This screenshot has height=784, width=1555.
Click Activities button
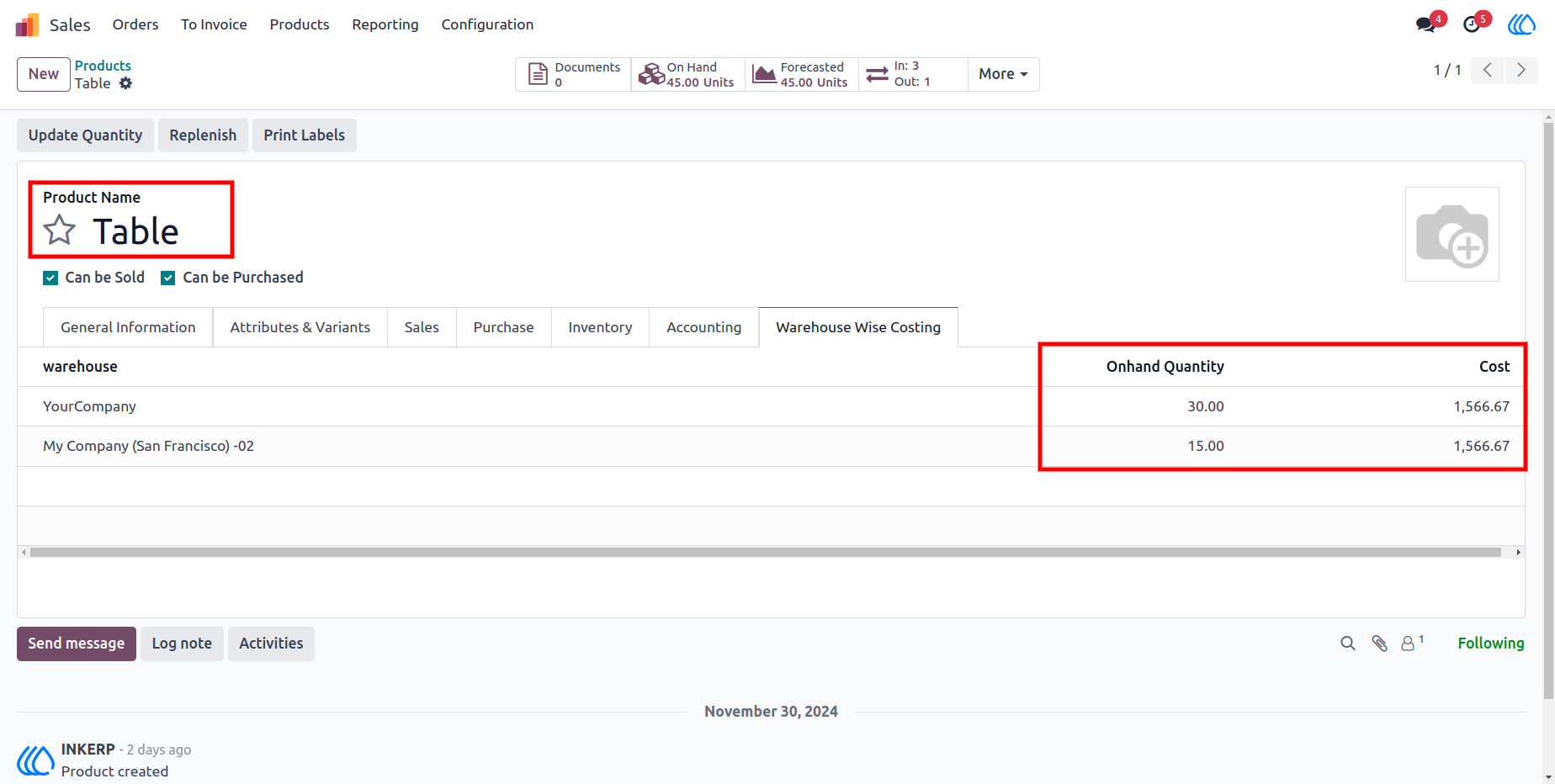[x=271, y=644]
